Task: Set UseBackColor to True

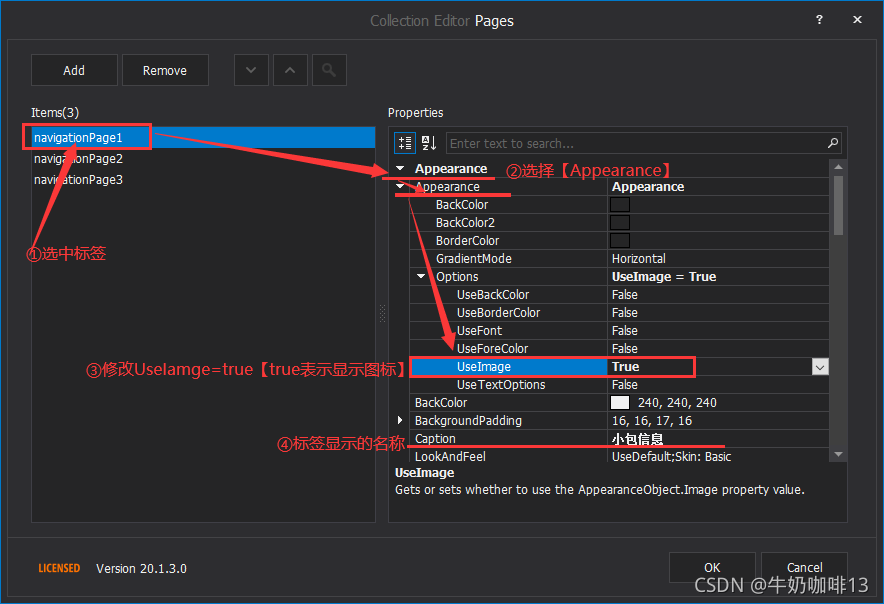Action: click(x=640, y=294)
